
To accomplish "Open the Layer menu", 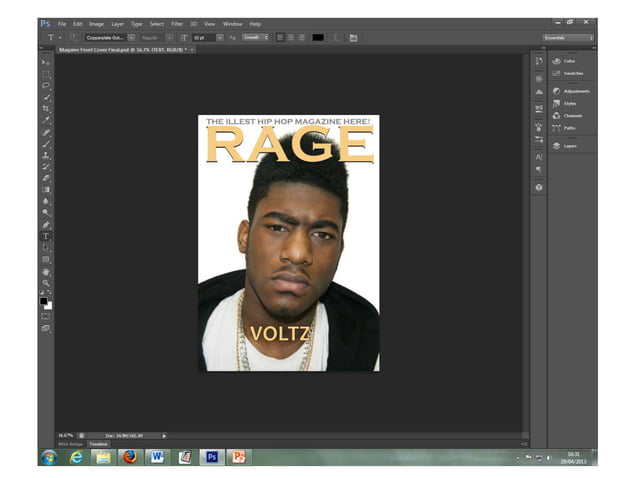I will [118, 23].
